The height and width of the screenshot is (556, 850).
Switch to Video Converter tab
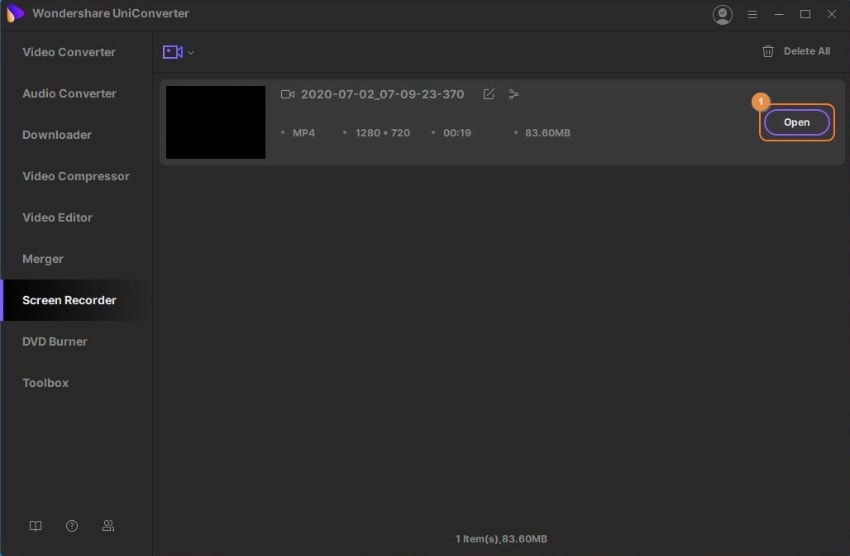point(69,53)
